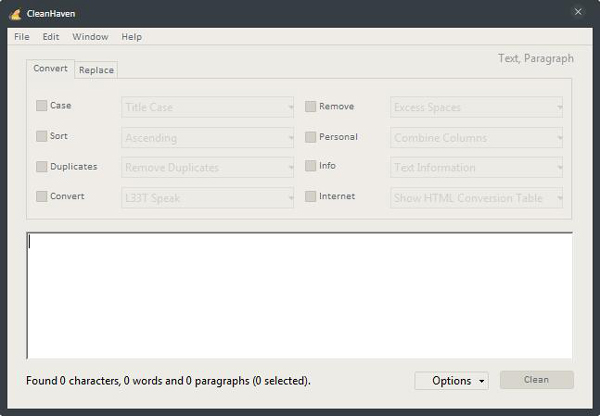Open the Ascending sort dropdown
Screen dimensions: 600x416
pyautogui.click(x=208, y=137)
